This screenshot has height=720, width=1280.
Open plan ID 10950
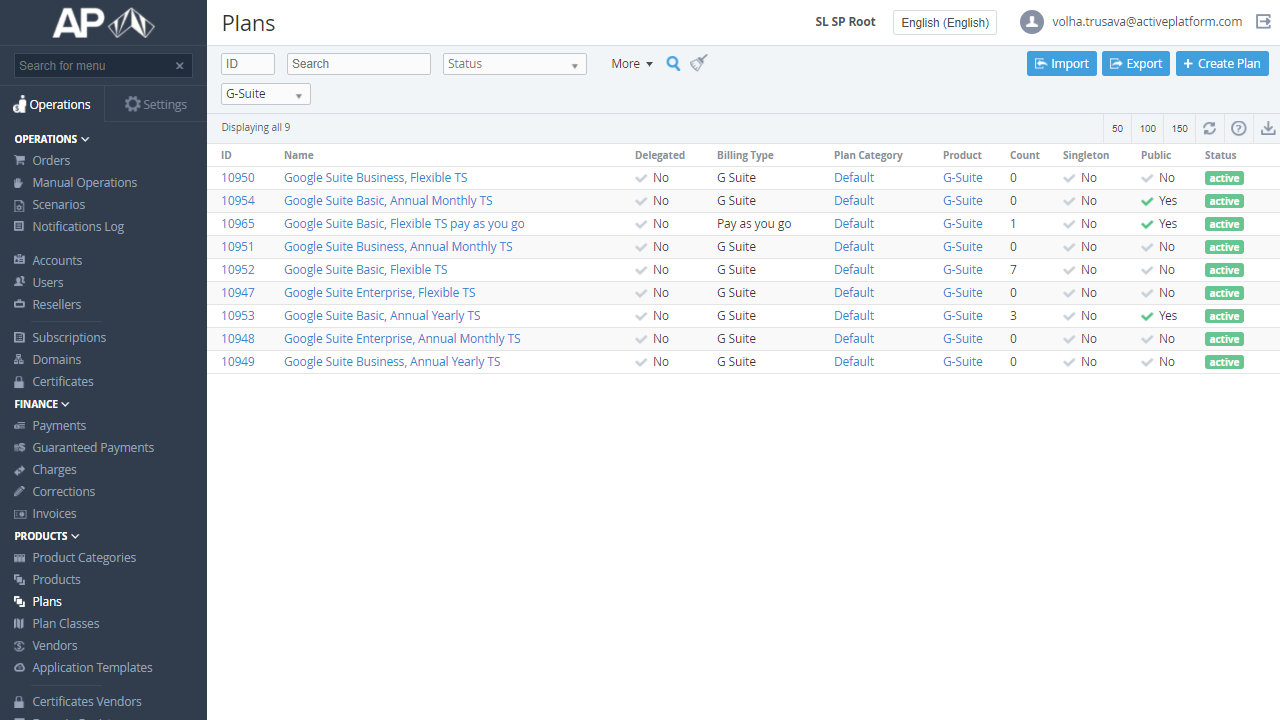238,178
